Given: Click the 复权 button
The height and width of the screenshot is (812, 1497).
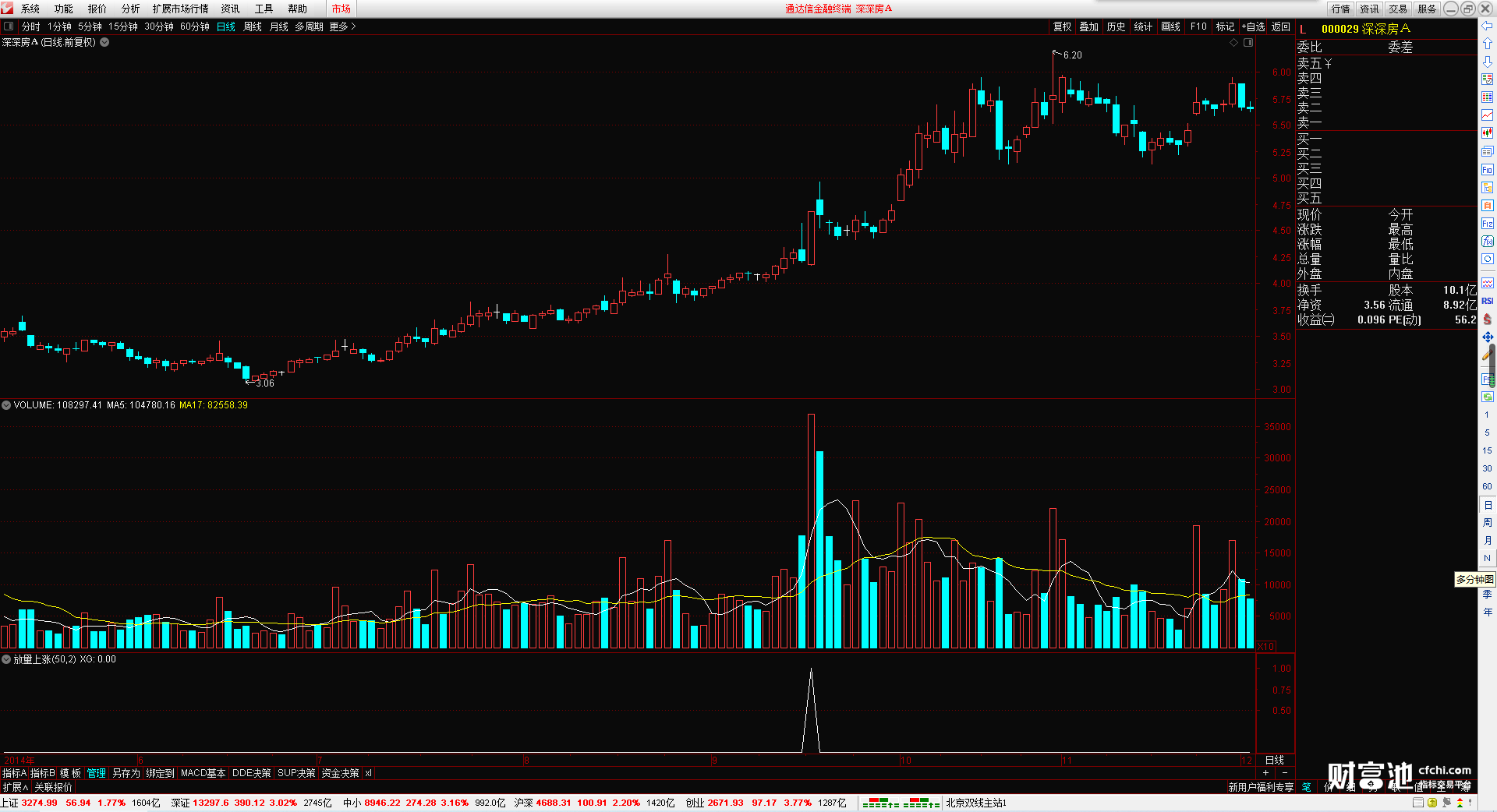Looking at the screenshot, I should pyautogui.click(x=1063, y=26).
